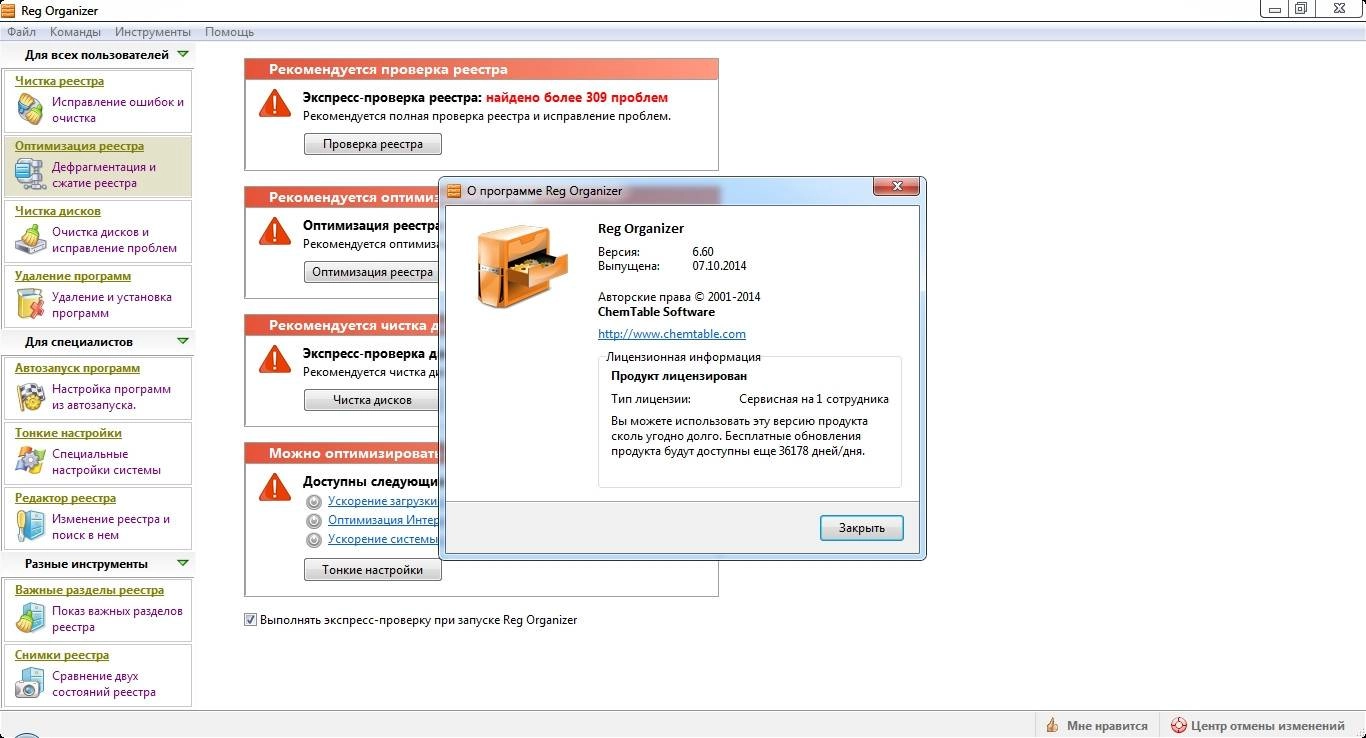Click the round bullet beside Оптимизация Интернет

[x=314, y=521]
